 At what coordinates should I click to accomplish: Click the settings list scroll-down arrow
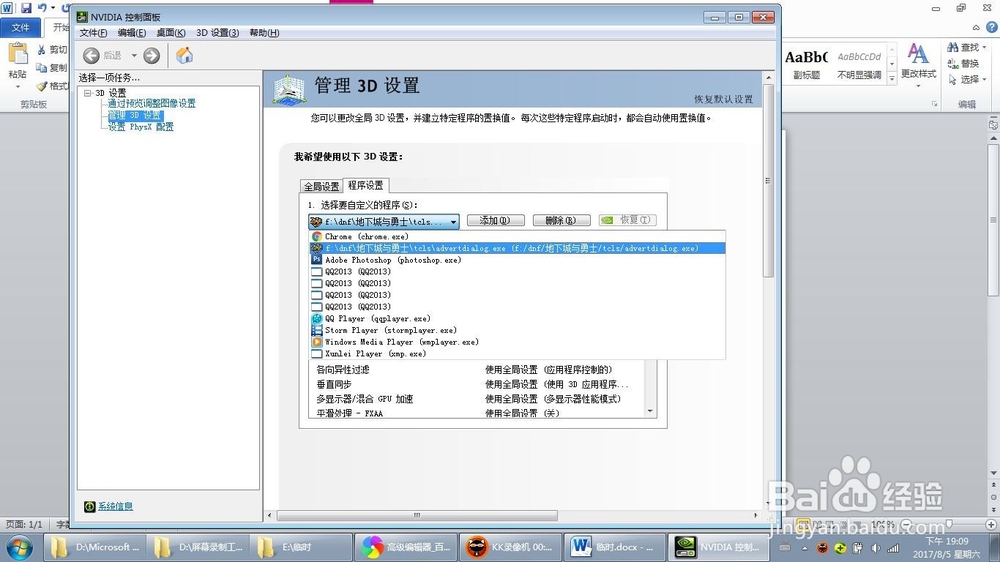click(651, 411)
